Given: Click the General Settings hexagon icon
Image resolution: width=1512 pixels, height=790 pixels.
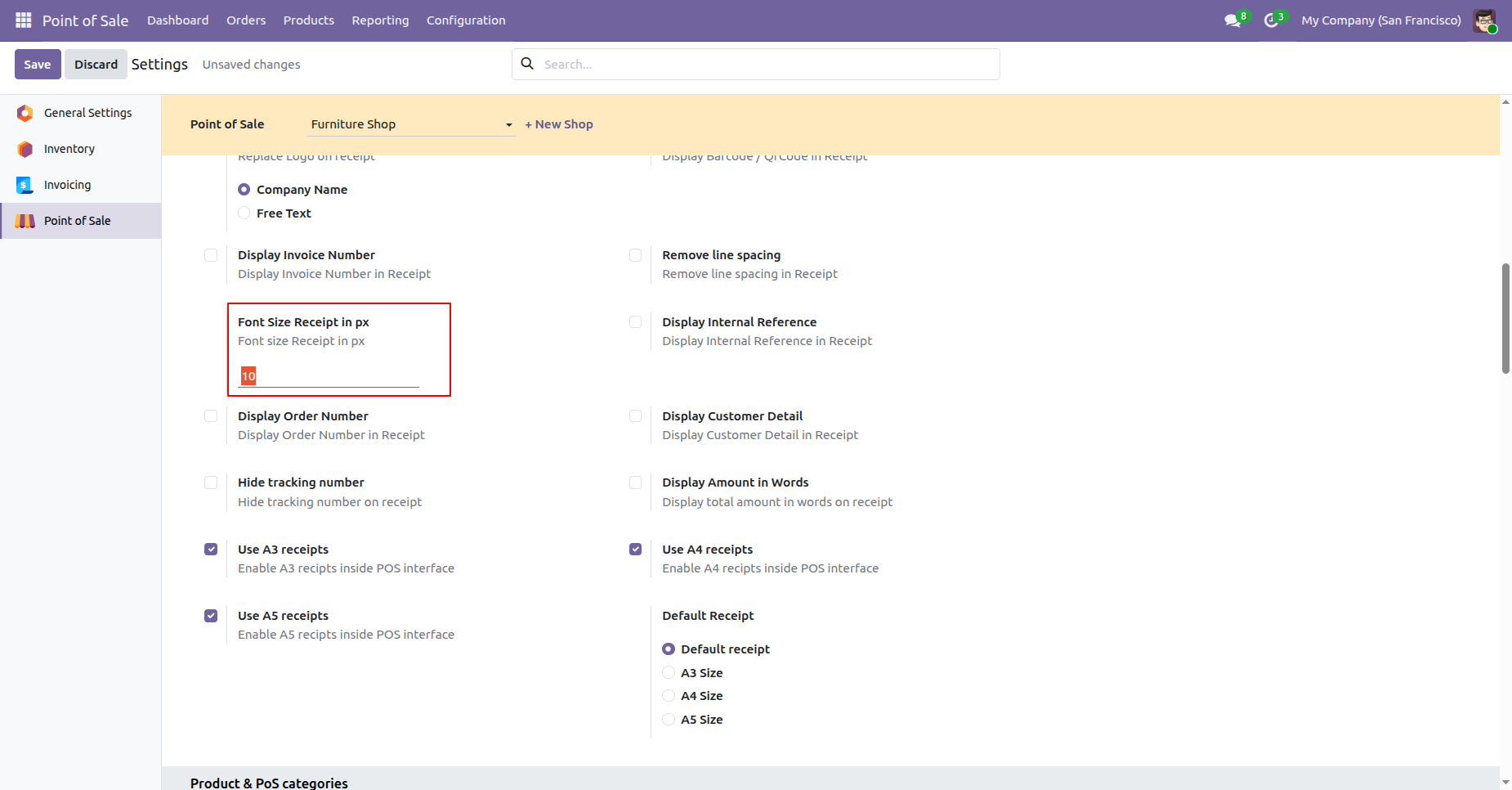Looking at the screenshot, I should coord(25,113).
